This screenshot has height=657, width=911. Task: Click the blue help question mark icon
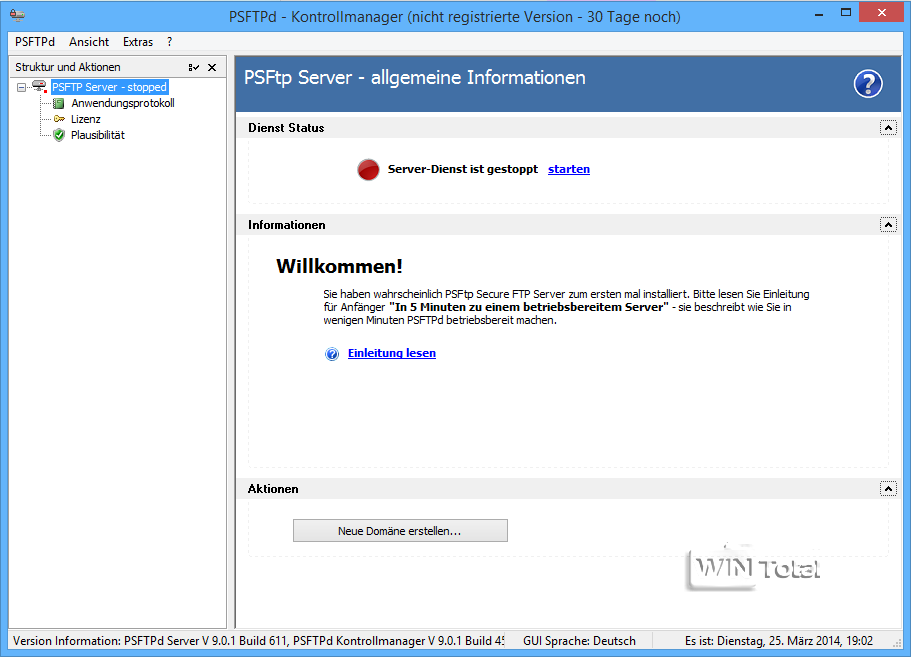[x=868, y=84]
